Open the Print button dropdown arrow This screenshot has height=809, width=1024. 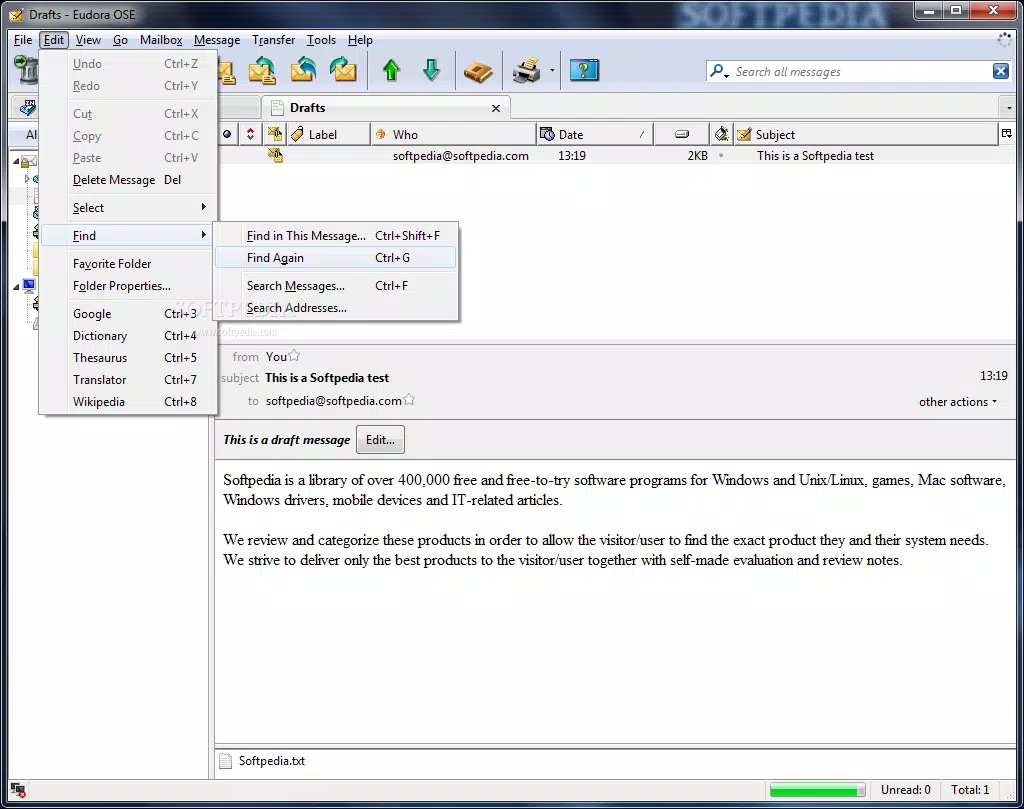(x=552, y=71)
